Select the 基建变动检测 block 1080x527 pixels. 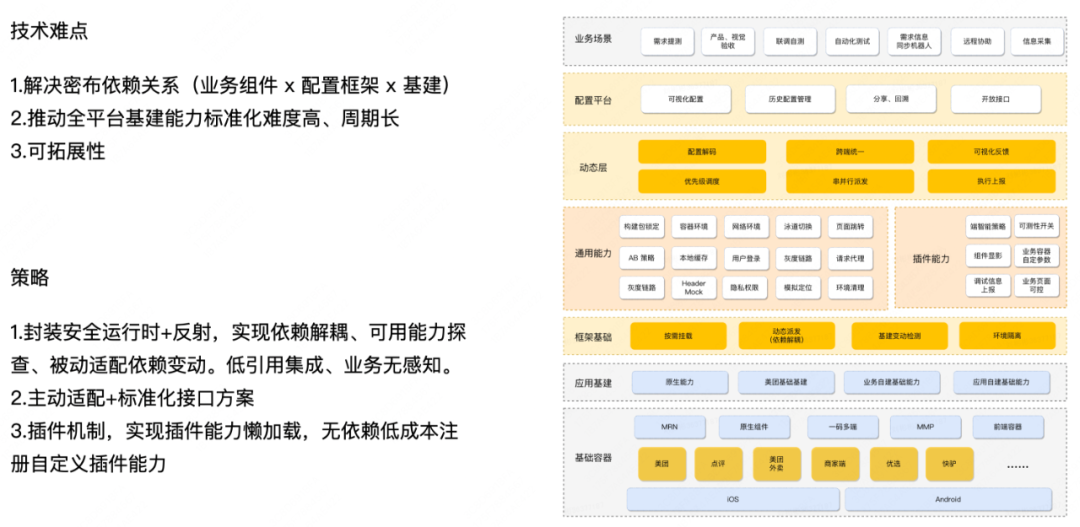pos(900,336)
